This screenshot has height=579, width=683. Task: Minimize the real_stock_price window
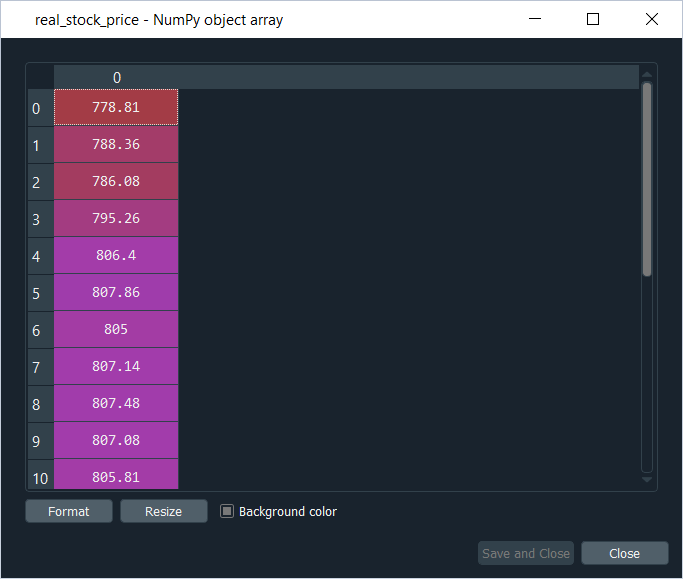pyautogui.click(x=535, y=19)
